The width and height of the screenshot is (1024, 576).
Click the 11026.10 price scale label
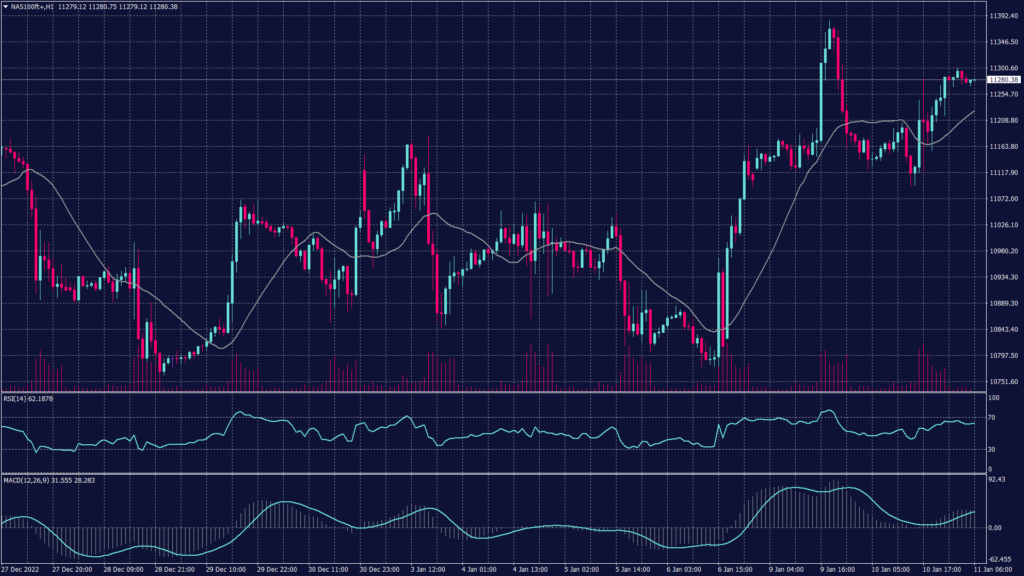1003,225
